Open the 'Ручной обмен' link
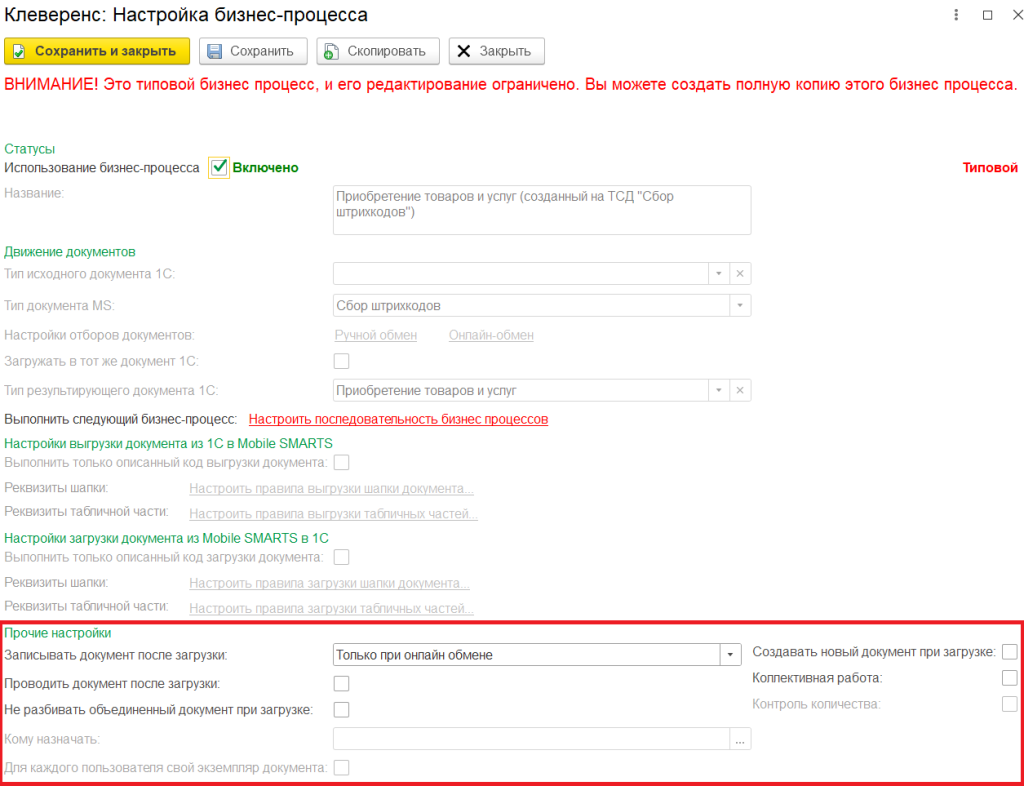 (376, 335)
